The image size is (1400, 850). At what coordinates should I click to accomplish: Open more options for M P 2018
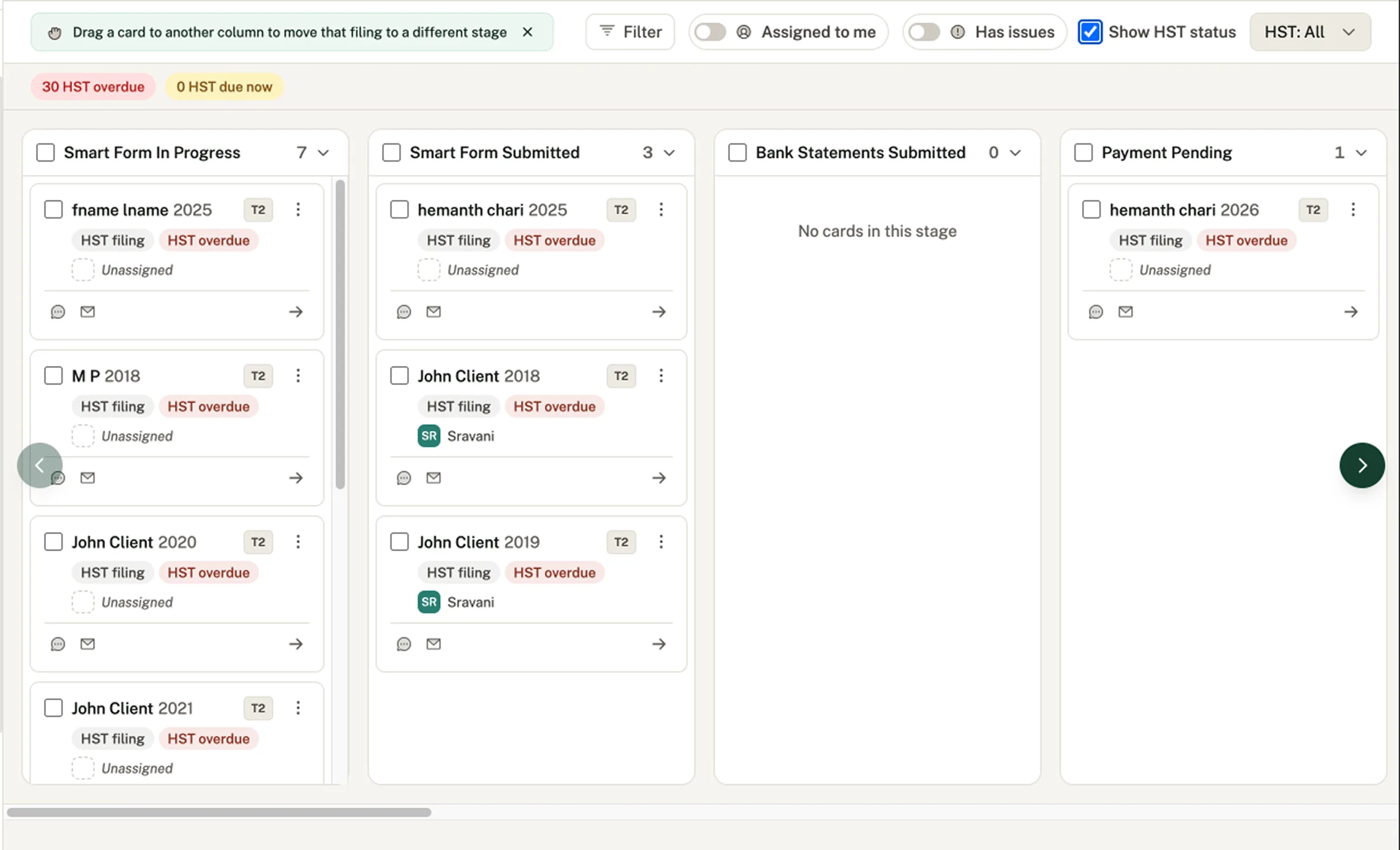coord(298,376)
